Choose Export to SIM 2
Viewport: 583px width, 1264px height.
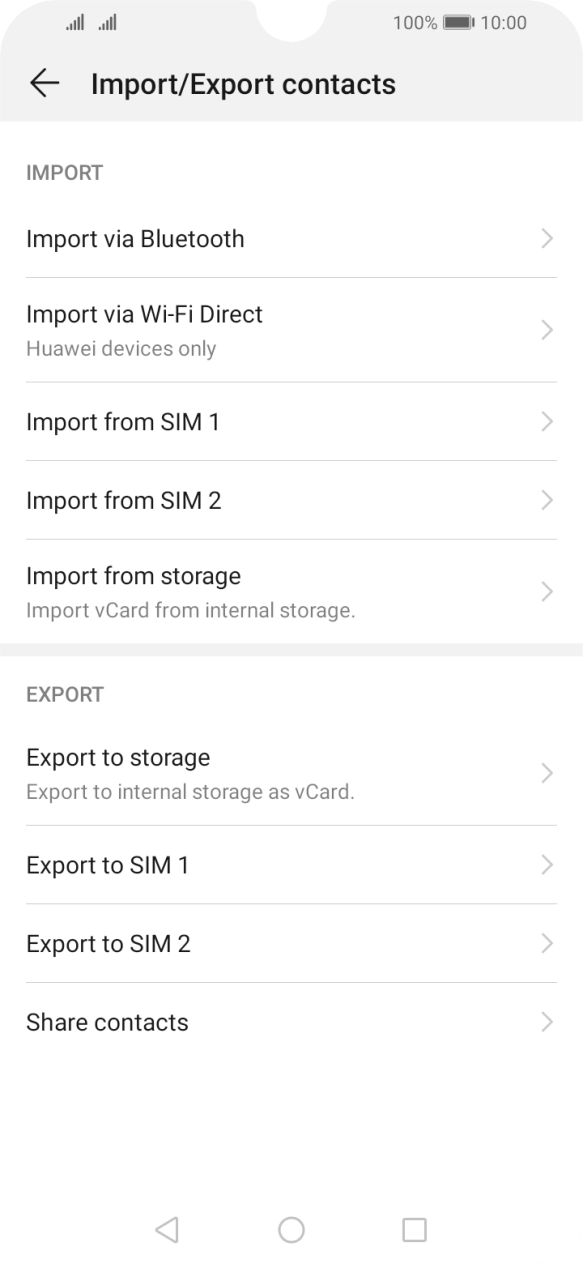coord(109,943)
